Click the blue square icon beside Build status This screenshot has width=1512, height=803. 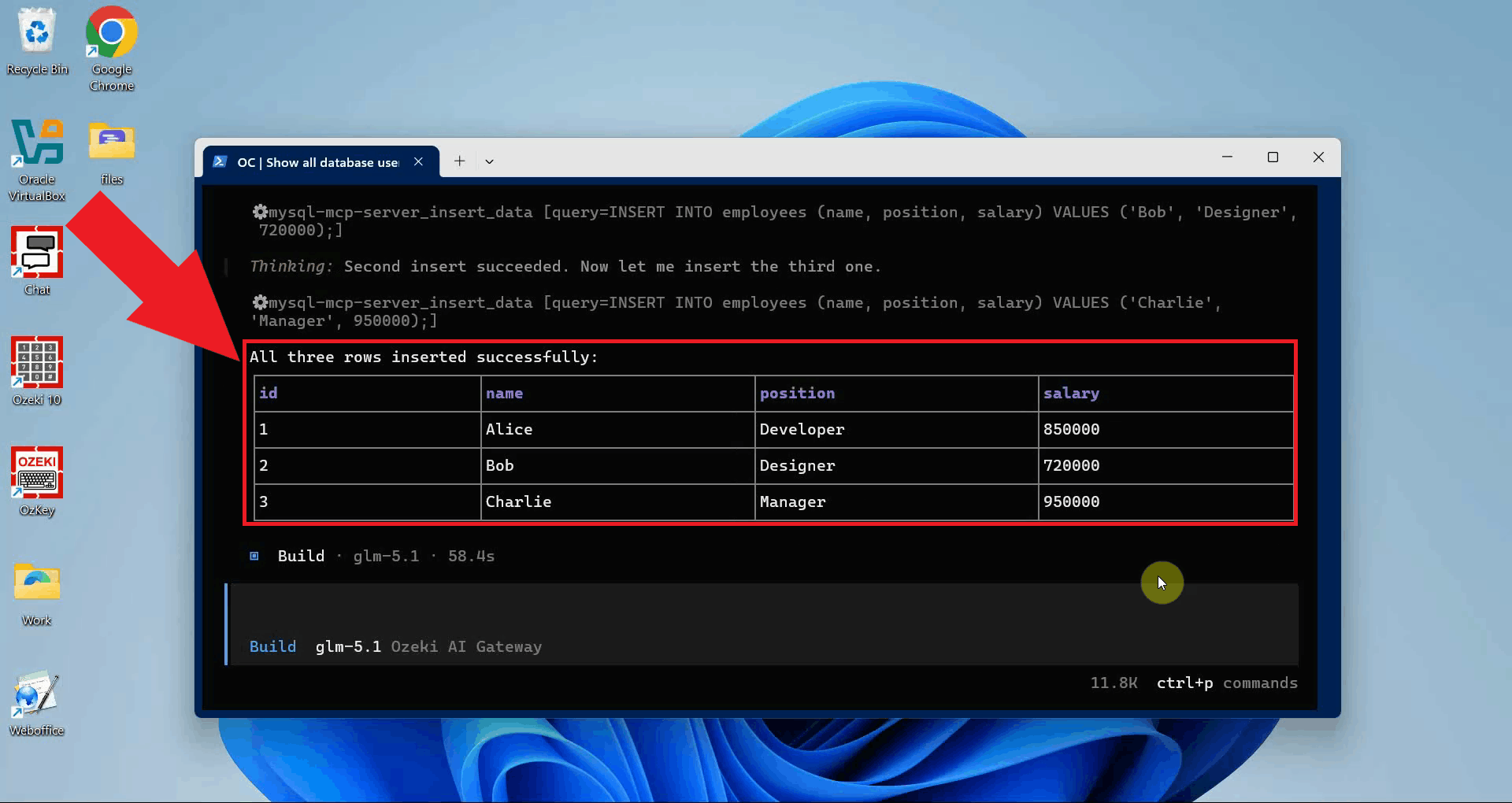[x=254, y=556]
